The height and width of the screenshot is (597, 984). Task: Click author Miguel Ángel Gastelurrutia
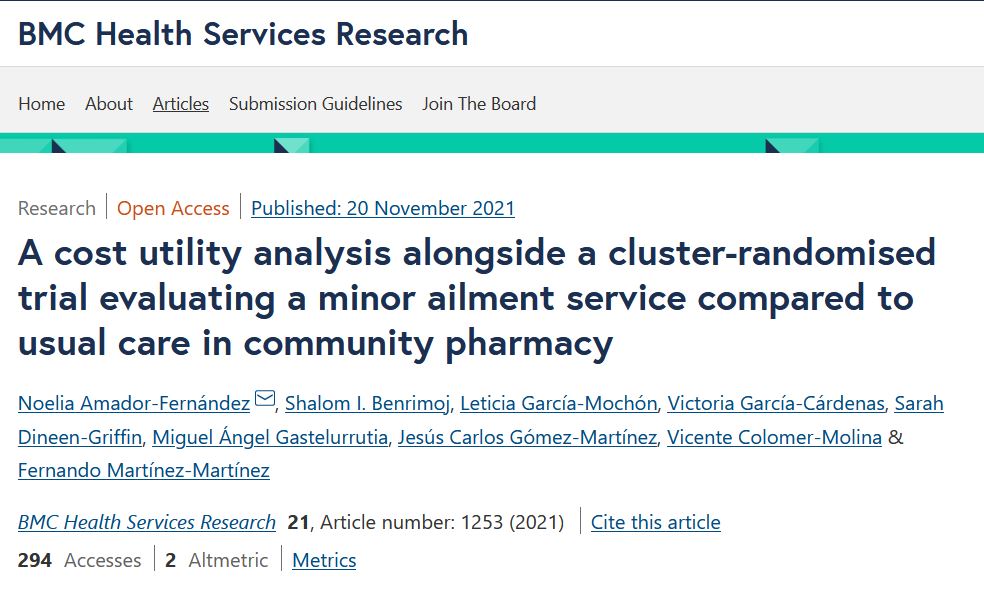pos(270,437)
